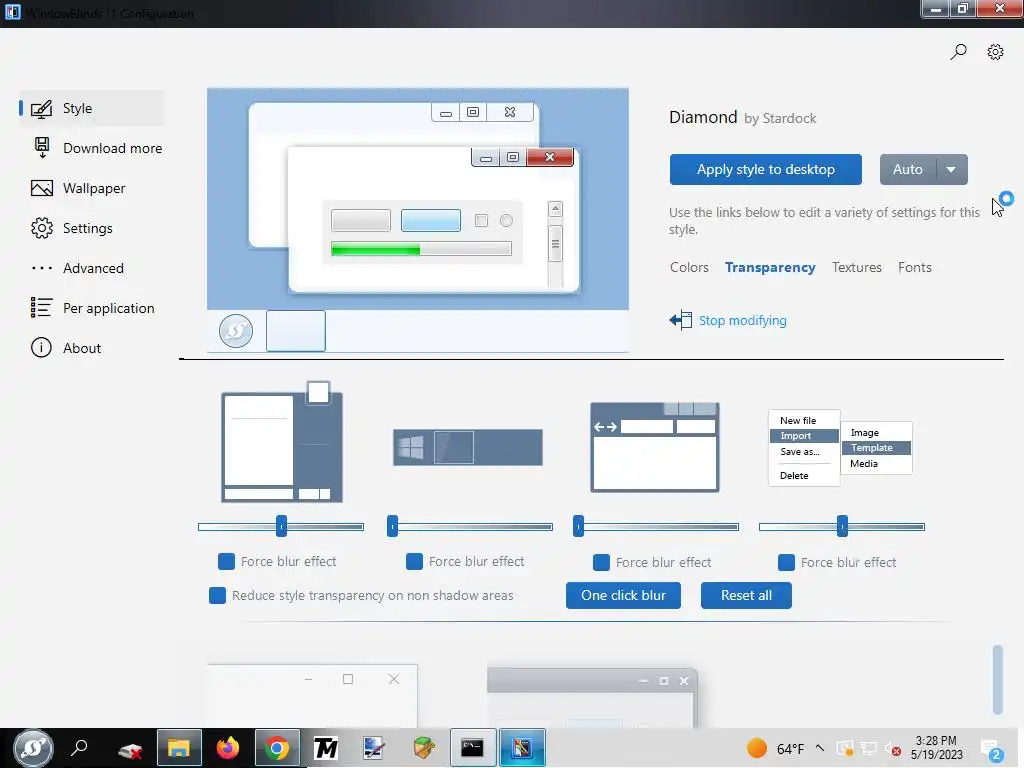Image resolution: width=1024 pixels, height=768 pixels.
Task: Click the About info icon
Action: click(x=41, y=347)
